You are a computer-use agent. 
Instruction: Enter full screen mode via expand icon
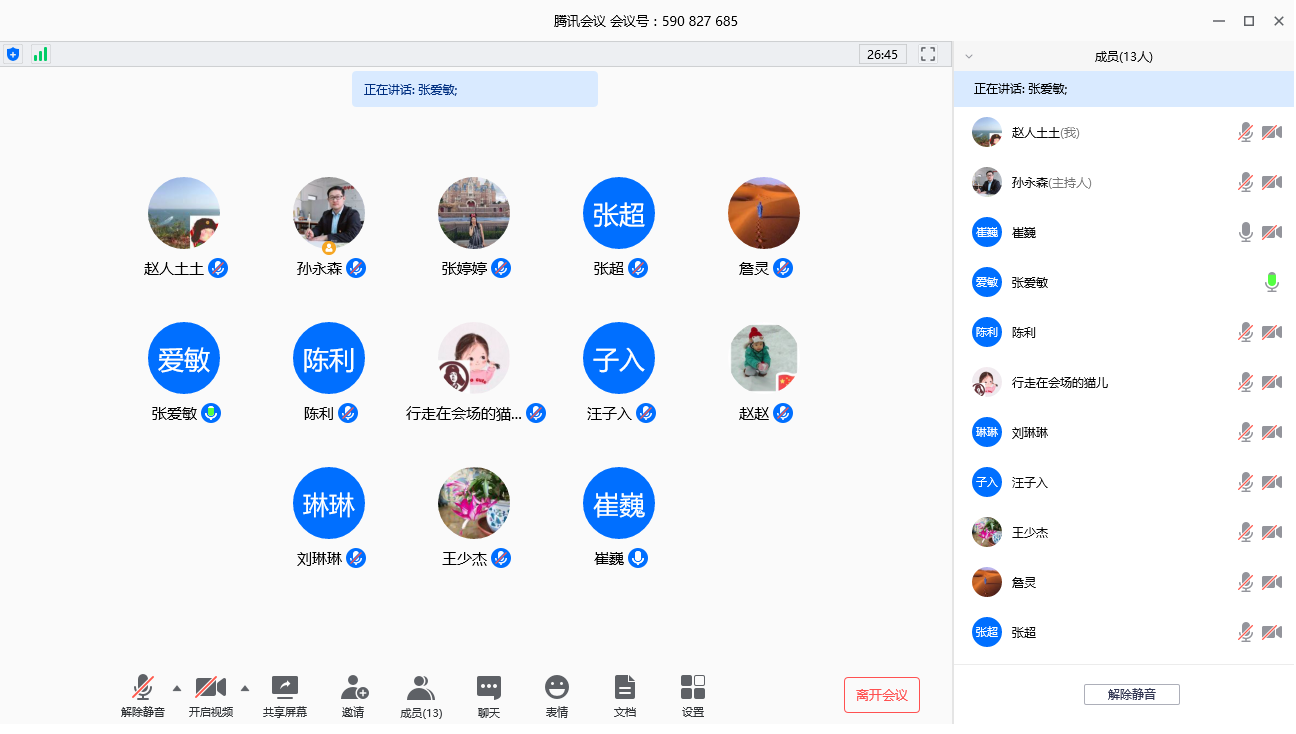point(927,54)
